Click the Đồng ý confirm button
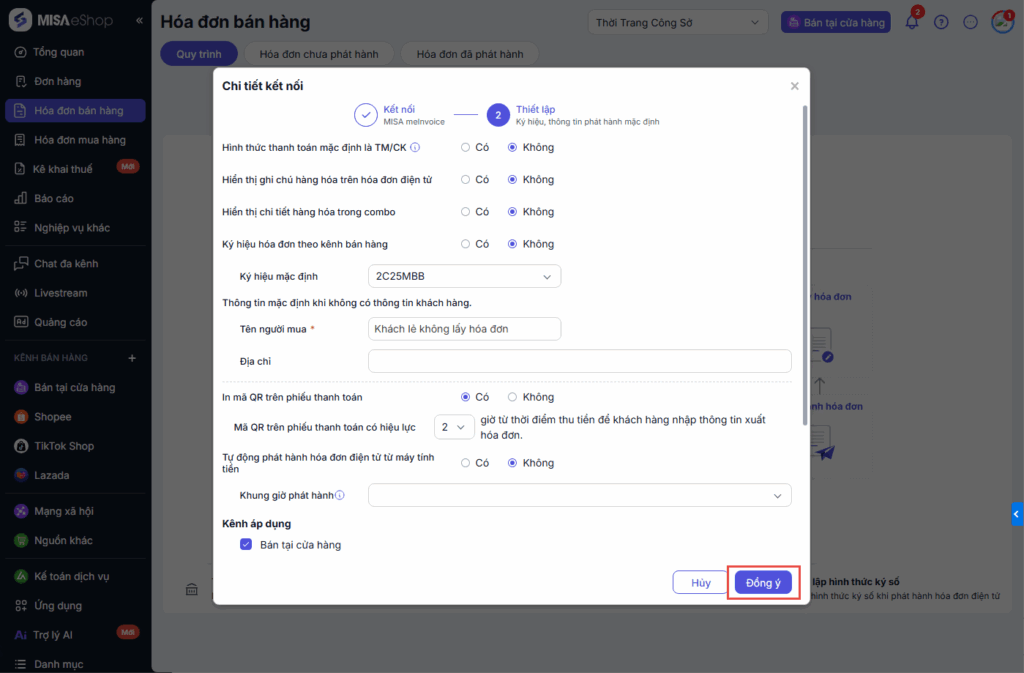 click(763, 582)
